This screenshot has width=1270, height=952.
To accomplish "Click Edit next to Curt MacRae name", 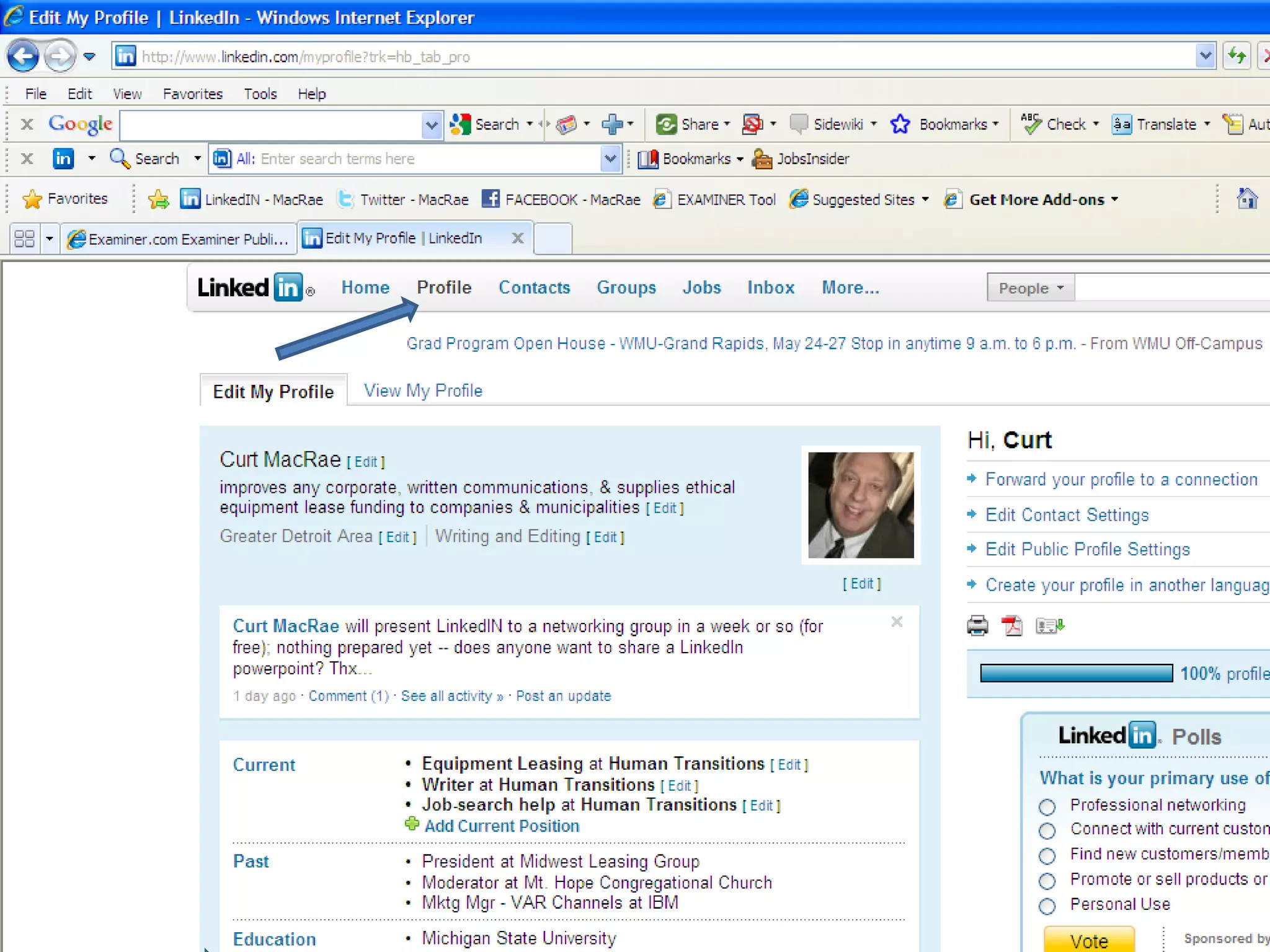I will click(x=365, y=462).
